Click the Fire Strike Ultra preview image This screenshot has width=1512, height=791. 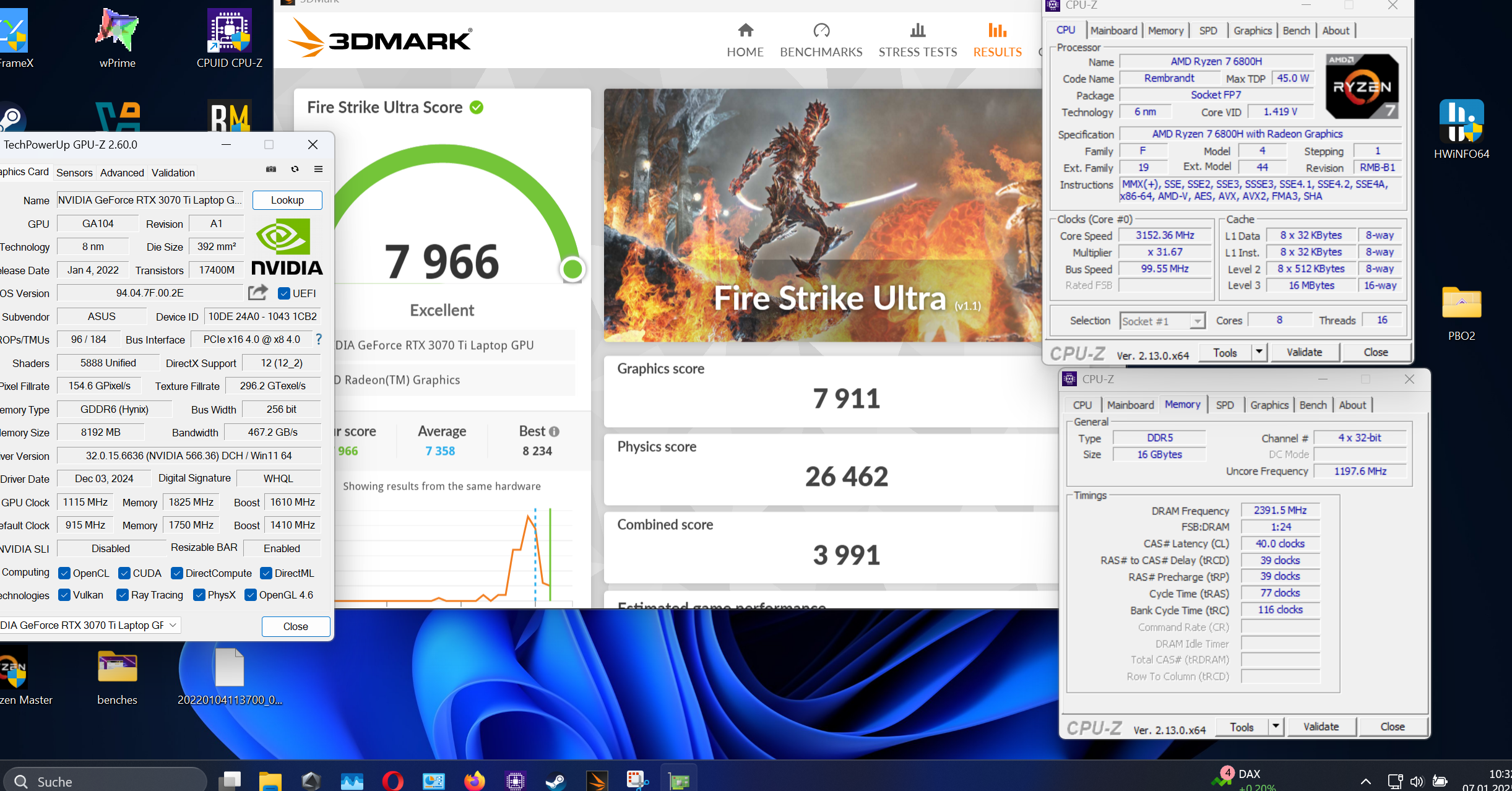(823, 215)
